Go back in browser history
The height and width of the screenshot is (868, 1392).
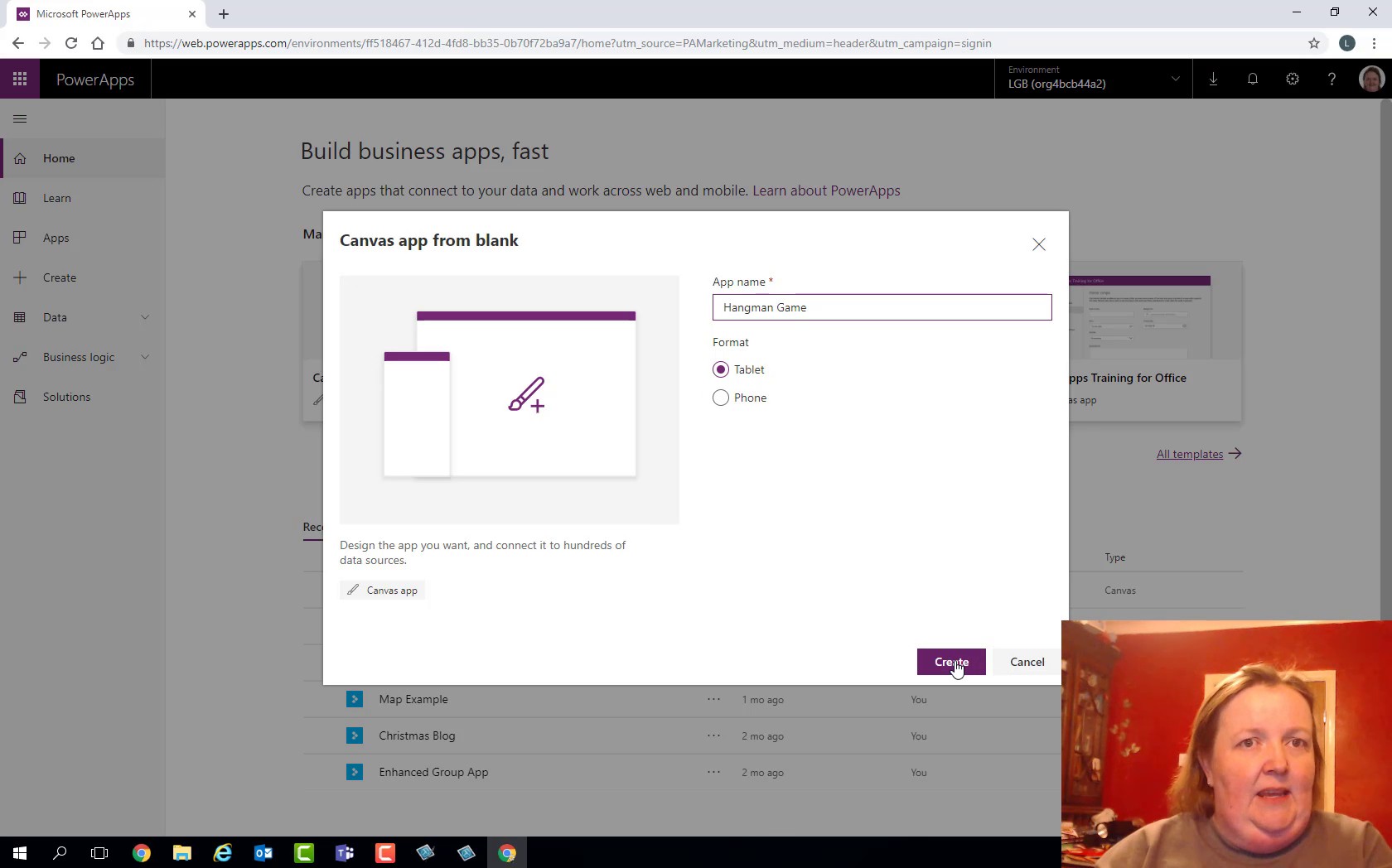point(18,43)
